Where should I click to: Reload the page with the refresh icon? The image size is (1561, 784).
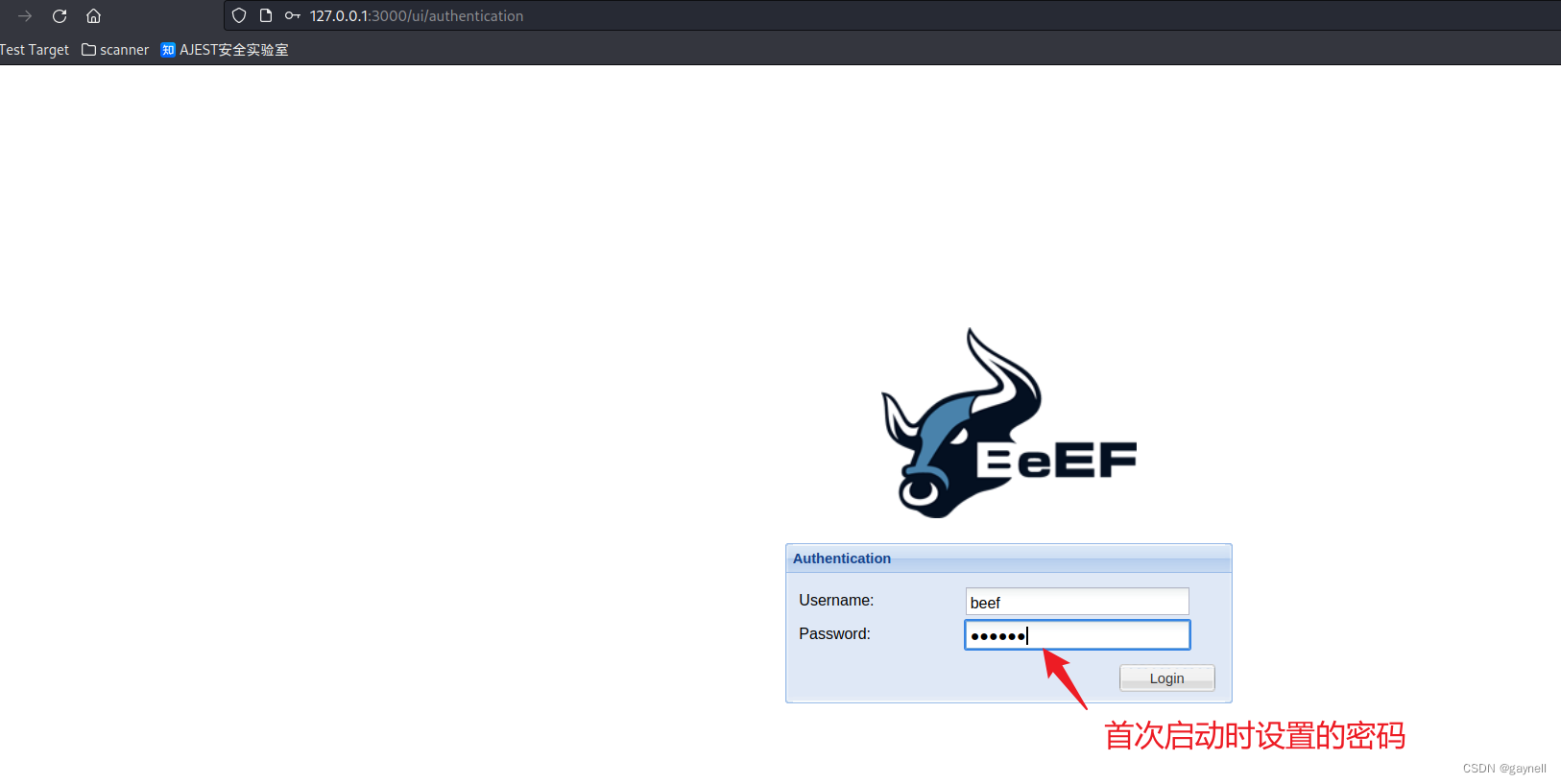pyautogui.click(x=60, y=16)
